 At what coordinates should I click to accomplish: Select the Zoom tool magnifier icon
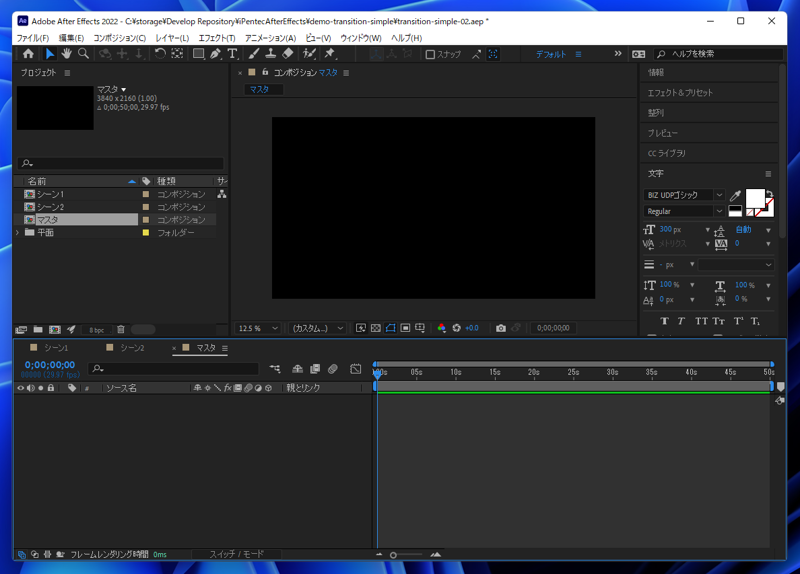click(83, 54)
